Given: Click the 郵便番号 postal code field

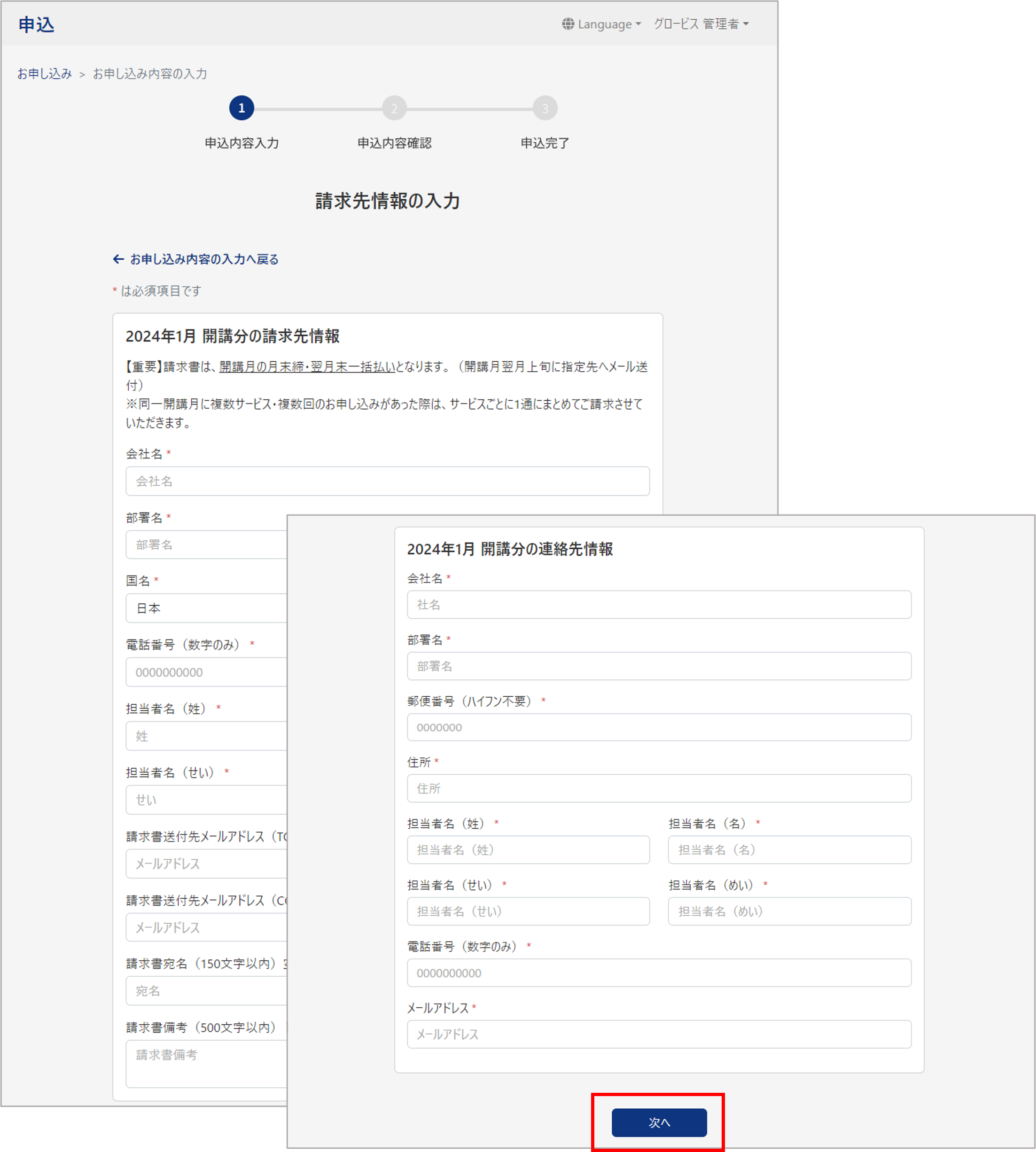Looking at the screenshot, I should click(x=659, y=727).
